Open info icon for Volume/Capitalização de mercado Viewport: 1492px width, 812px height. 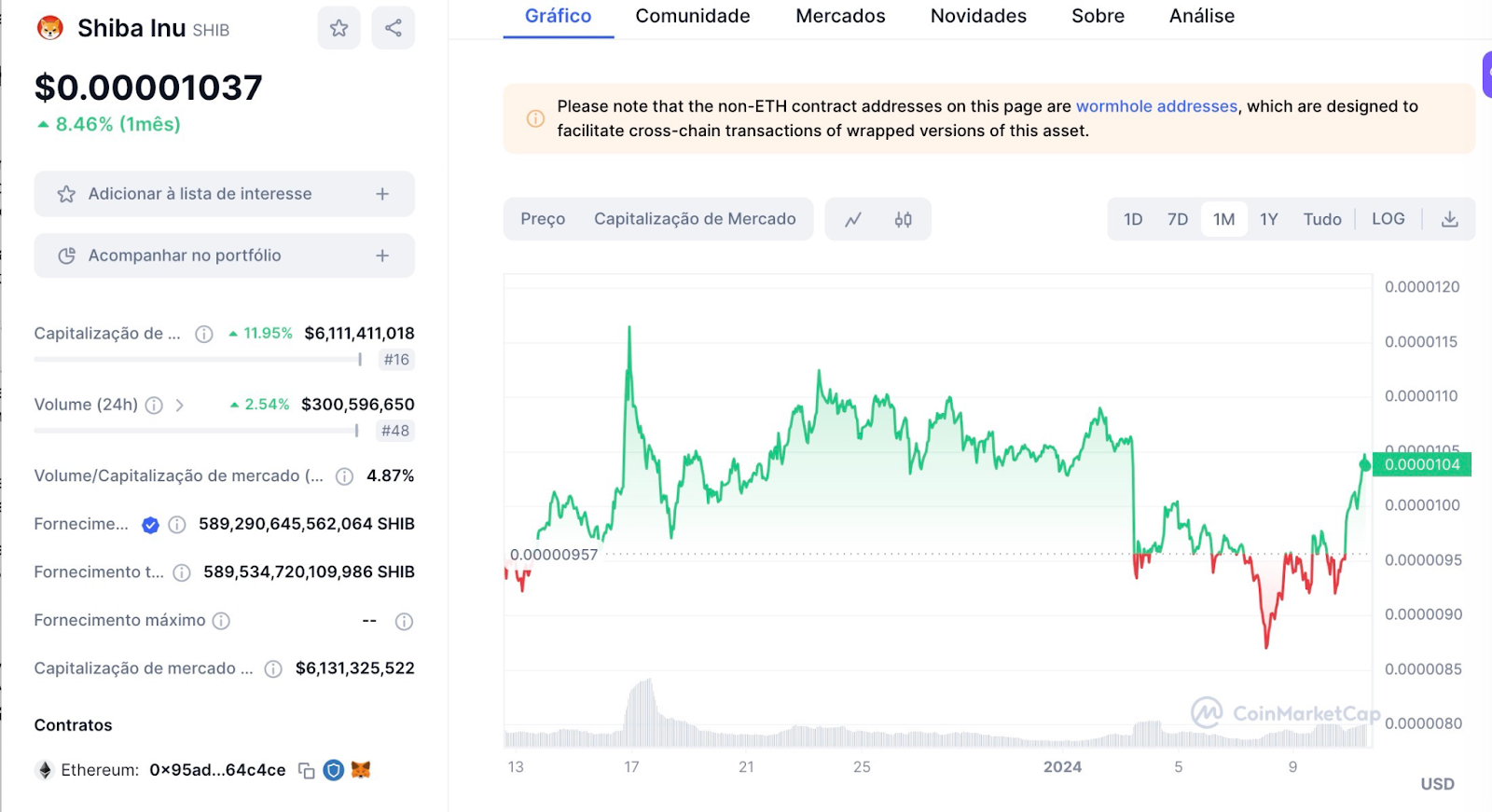pyautogui.click(x=344, y=476)
